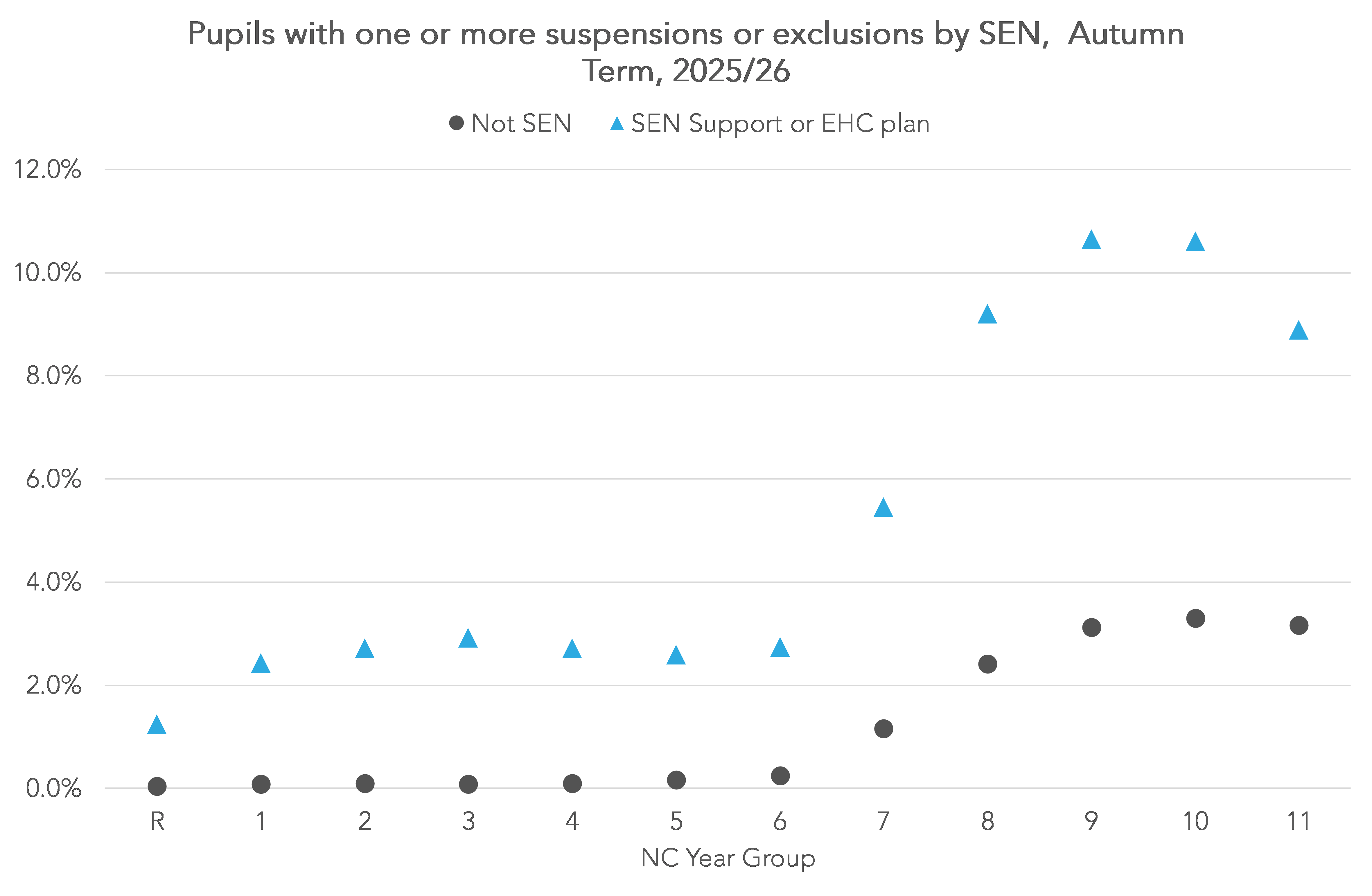This screenshot has height=896, width=1372.
Task: Click the '11' x-axis category label
Action: point(1298,821)
